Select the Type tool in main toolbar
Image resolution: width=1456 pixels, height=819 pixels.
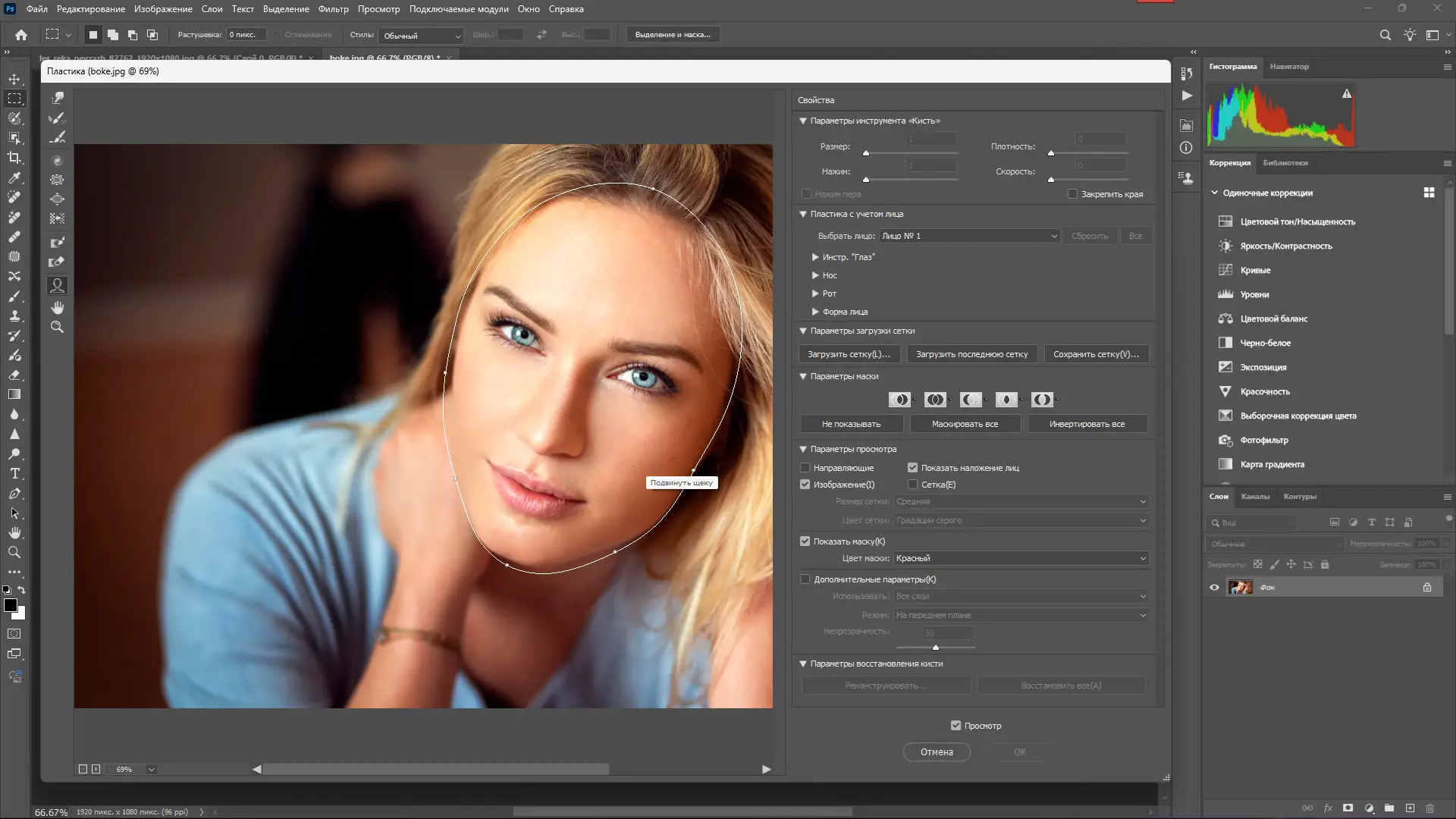point(14,474)
